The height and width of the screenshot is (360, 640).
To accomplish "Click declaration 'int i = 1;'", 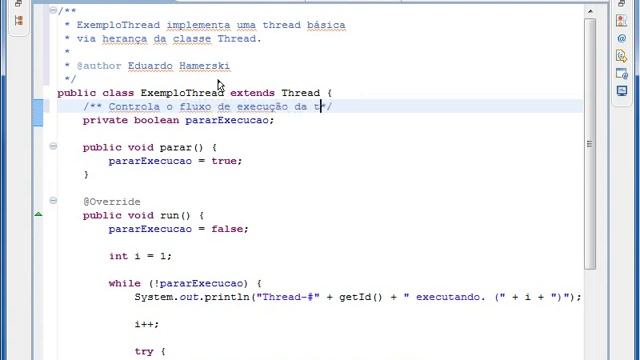I will pos(140,256).
